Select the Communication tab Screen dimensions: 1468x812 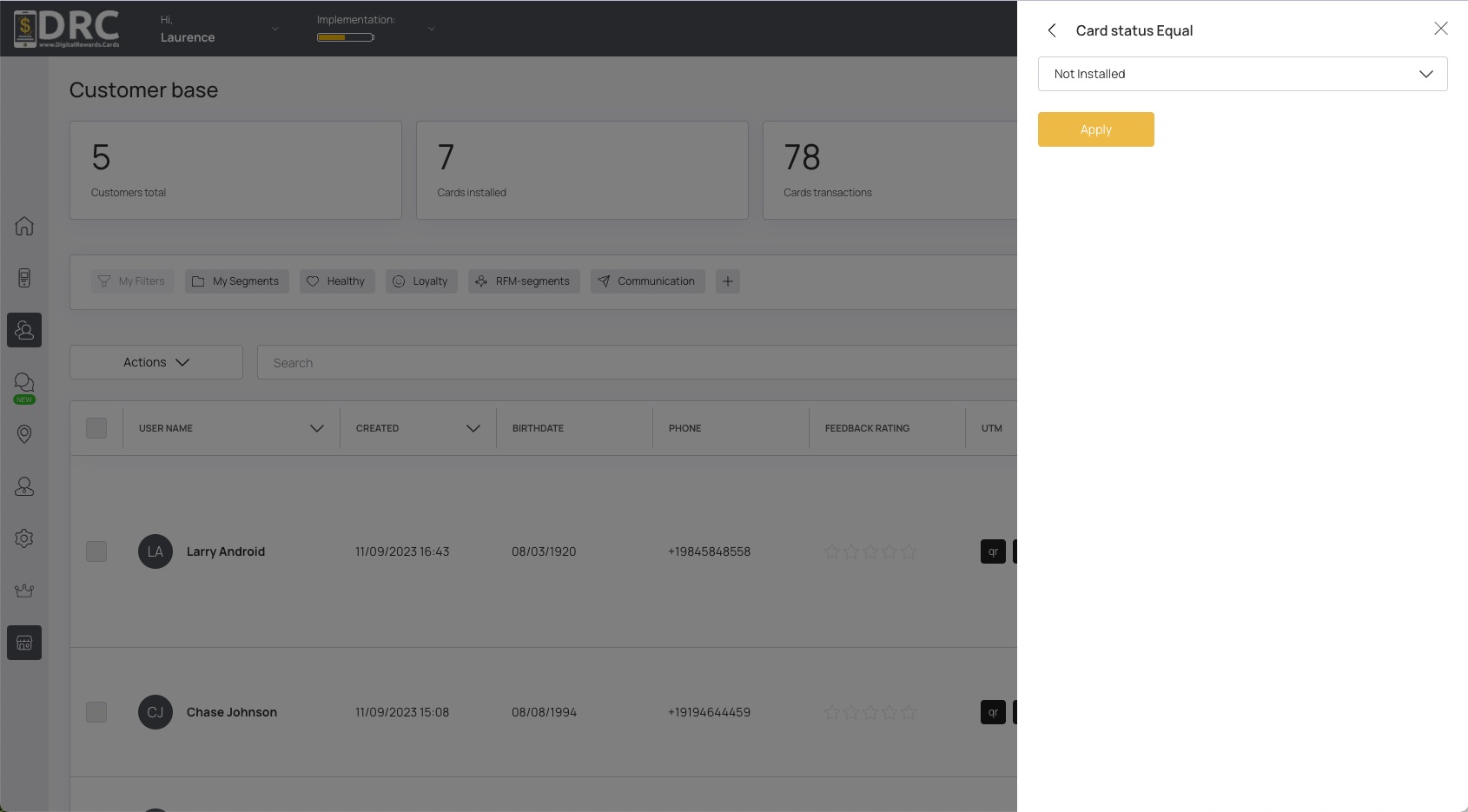point(648,281)
